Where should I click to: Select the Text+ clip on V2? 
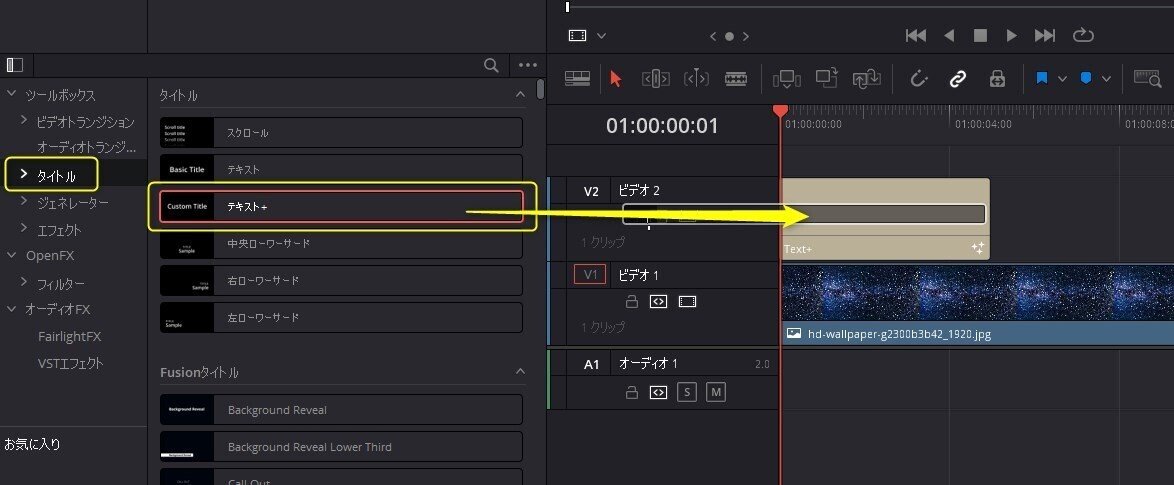pos(885,219)
